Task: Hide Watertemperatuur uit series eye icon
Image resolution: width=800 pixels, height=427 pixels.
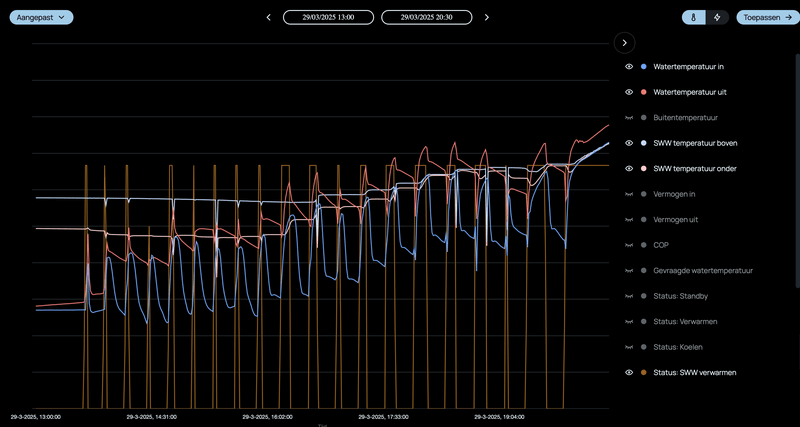Action: tap(629, 92)
